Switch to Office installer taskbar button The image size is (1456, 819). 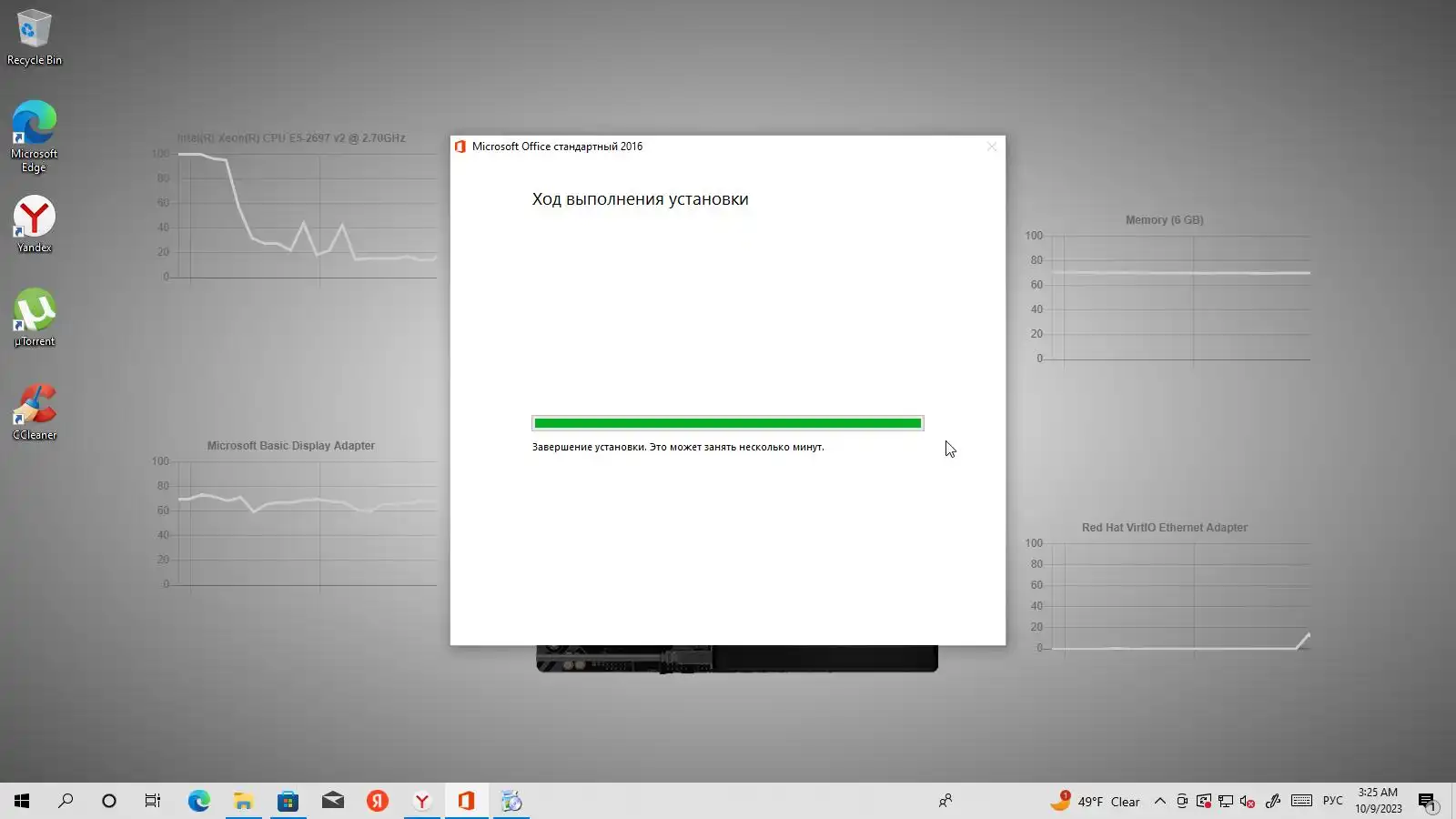(x=466, y=801)
